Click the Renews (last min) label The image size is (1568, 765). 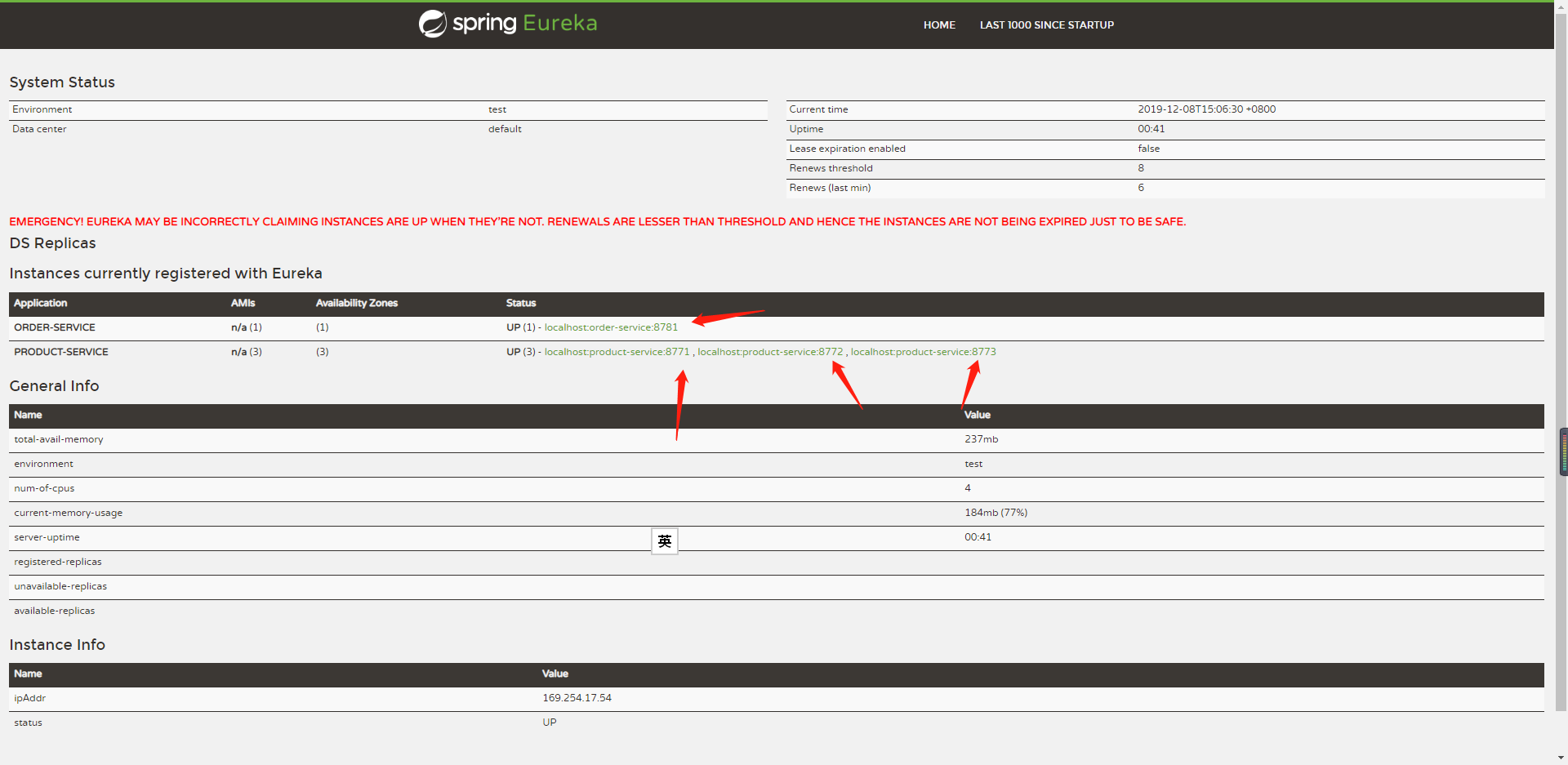[830, 188]
